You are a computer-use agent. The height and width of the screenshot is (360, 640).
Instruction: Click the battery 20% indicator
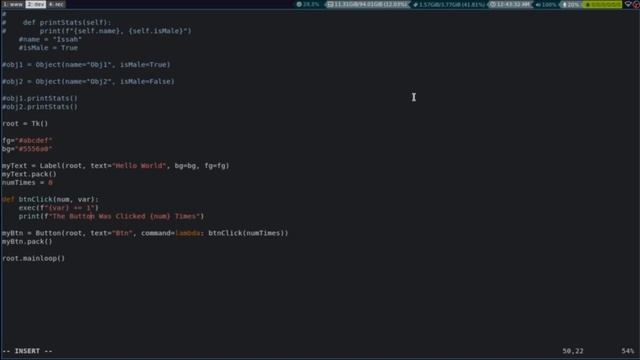tap(571, 4)
